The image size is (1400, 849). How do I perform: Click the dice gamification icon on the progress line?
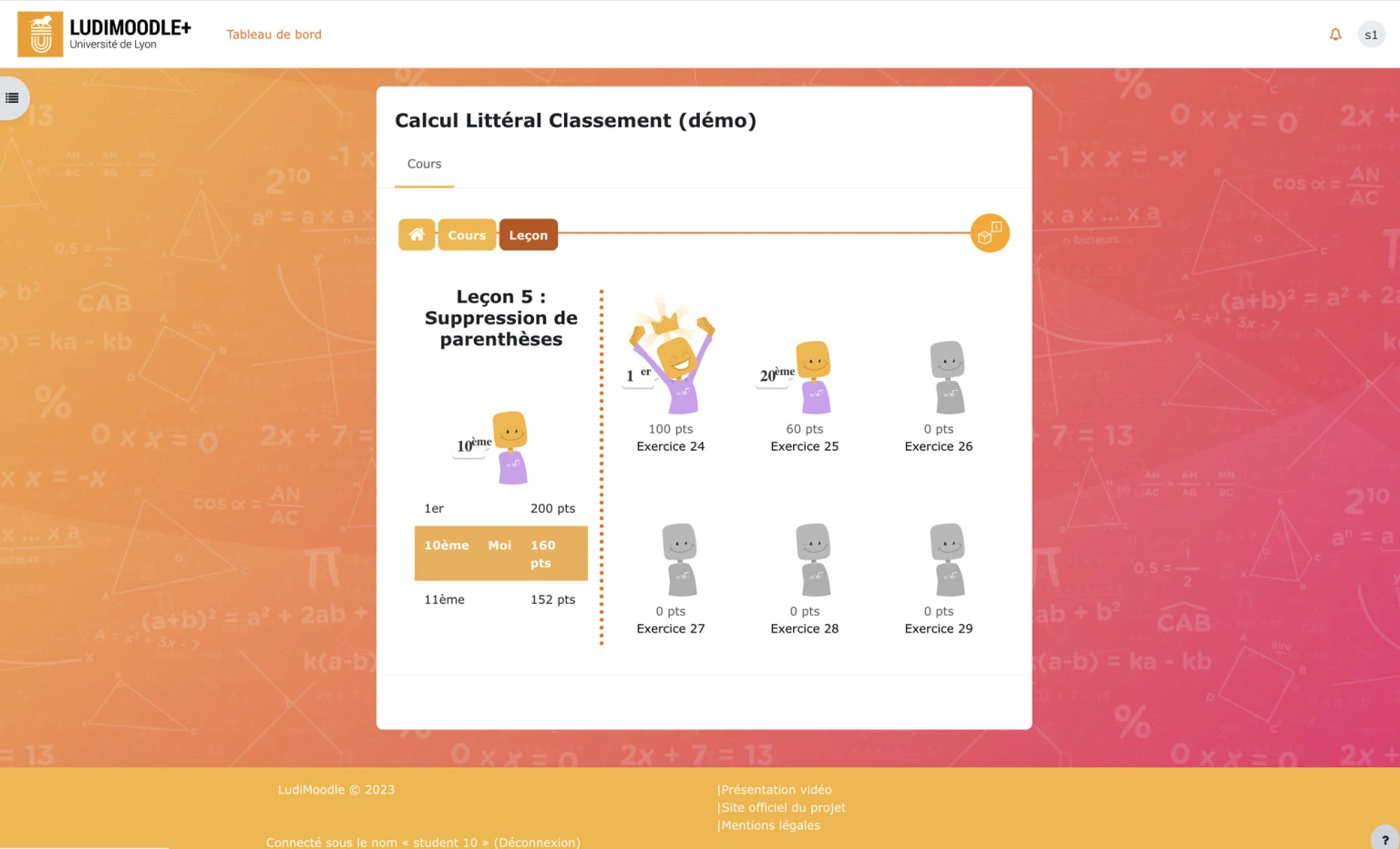tap(989, 233)
